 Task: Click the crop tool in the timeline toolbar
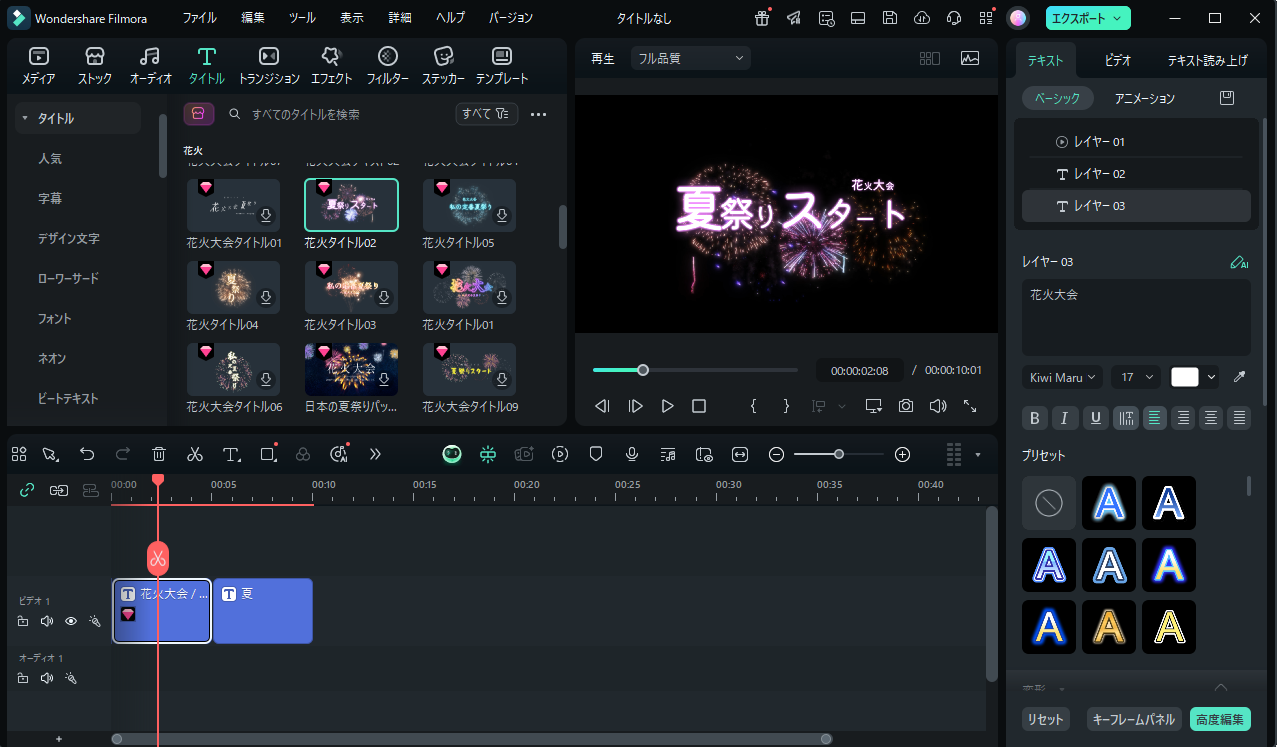tap(268, 454)
